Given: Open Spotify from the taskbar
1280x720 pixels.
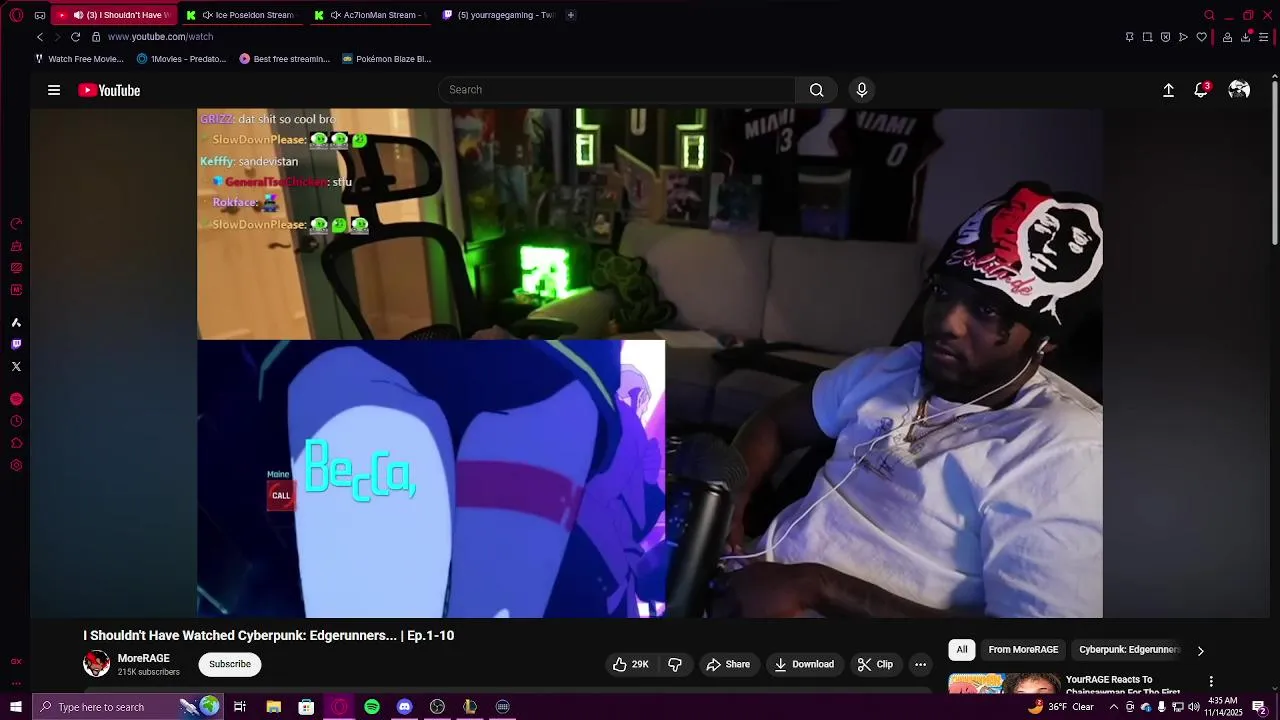Looking at the screenshot, I should (x=372, y=707).
